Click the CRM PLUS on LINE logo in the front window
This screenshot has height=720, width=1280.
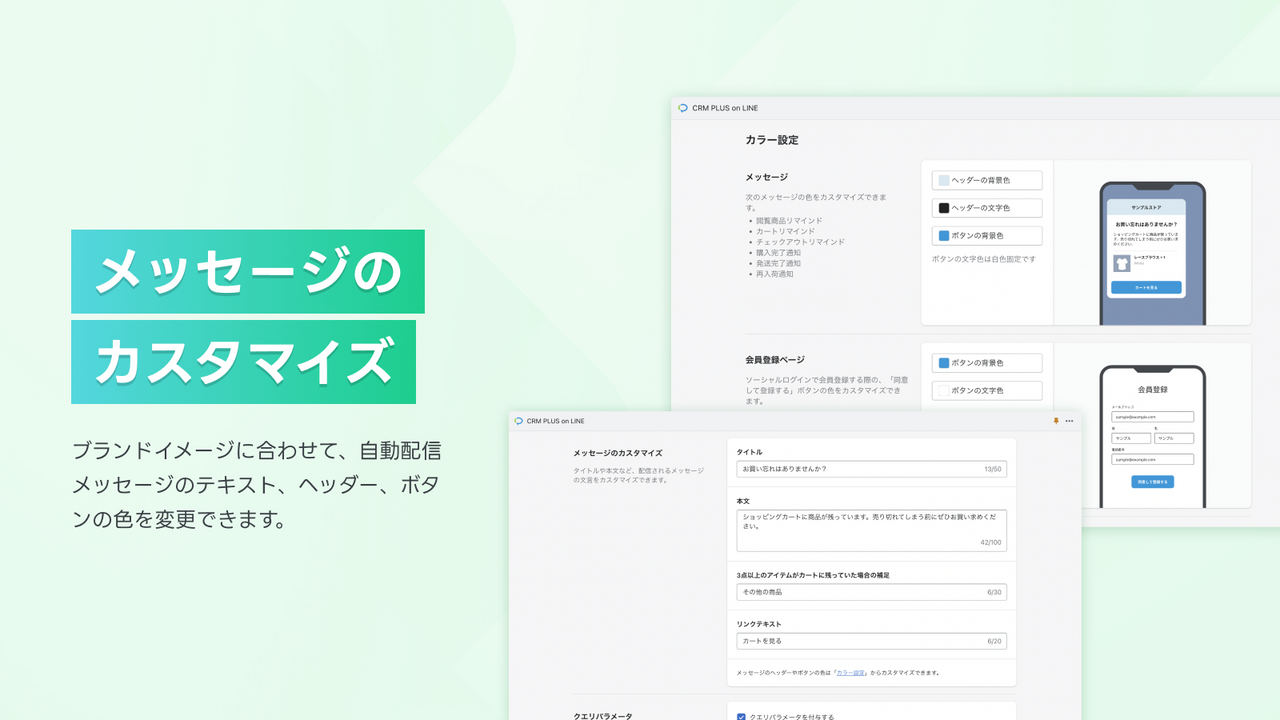click(518, 421)
